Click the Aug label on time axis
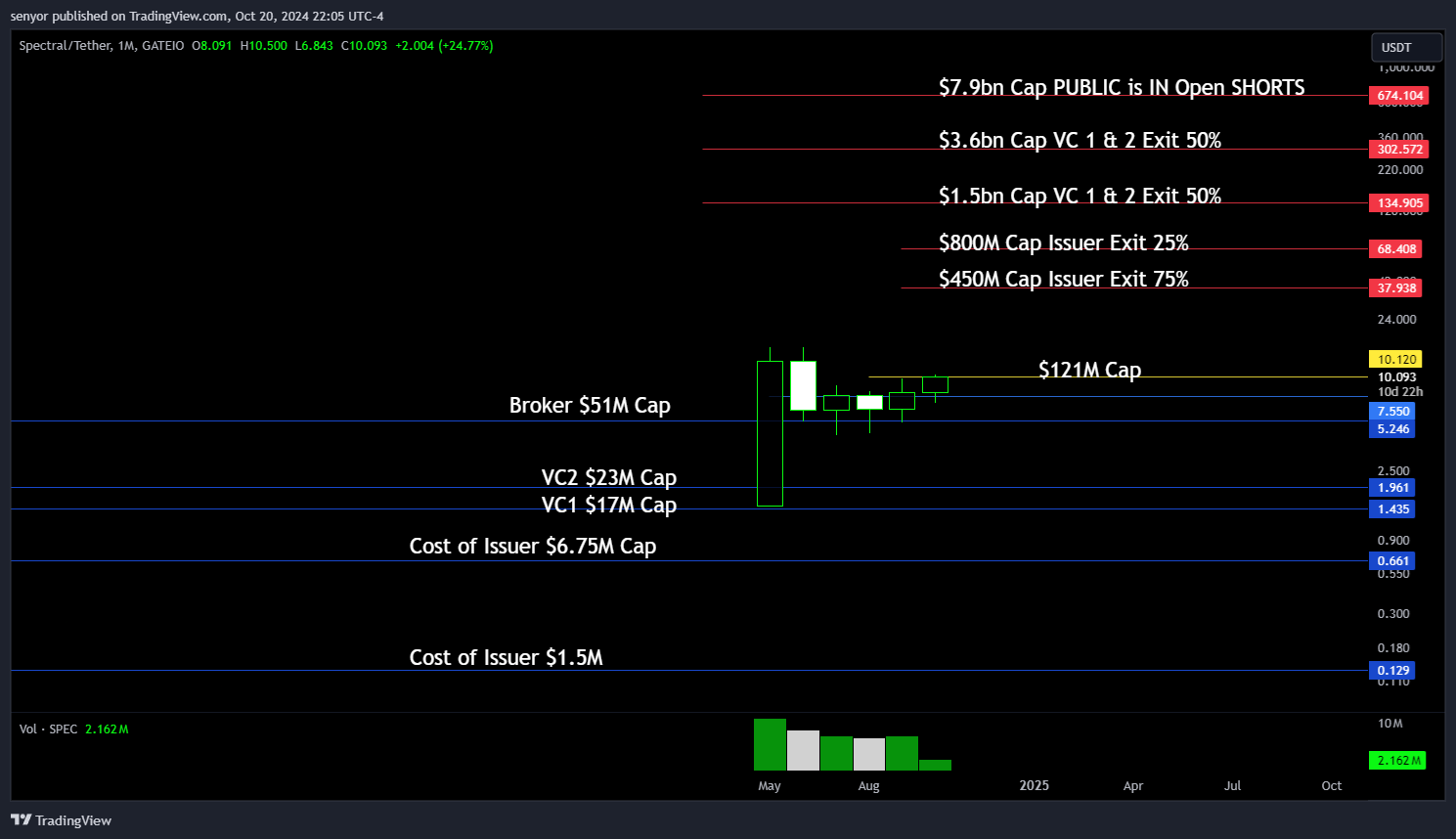This screenshot has height=839, width=1456. [868, 786]
